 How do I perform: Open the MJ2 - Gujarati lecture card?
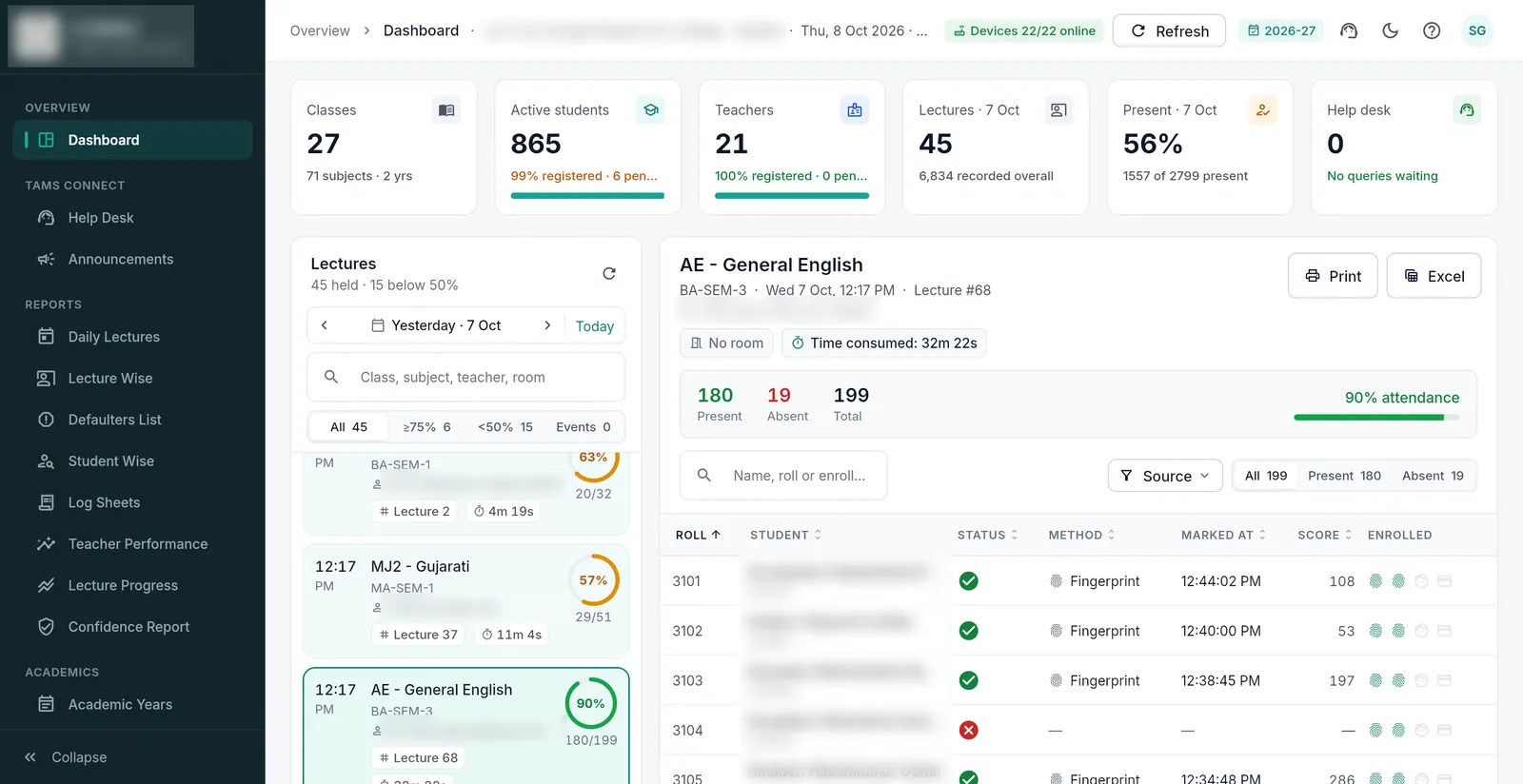click(466, 601)
